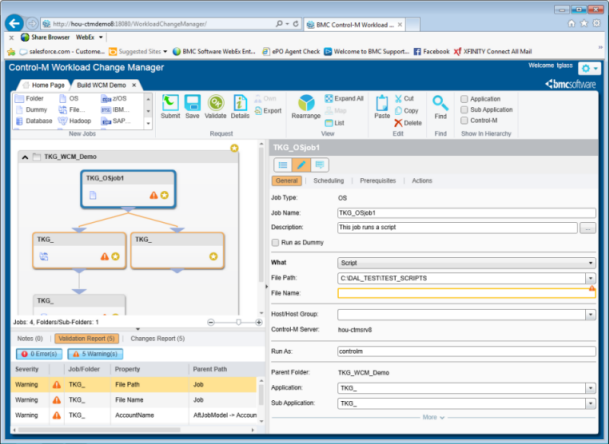Enable Sub Application hierarchy checkbox
This screenshot has height=444, width=609.
[464, 110]
